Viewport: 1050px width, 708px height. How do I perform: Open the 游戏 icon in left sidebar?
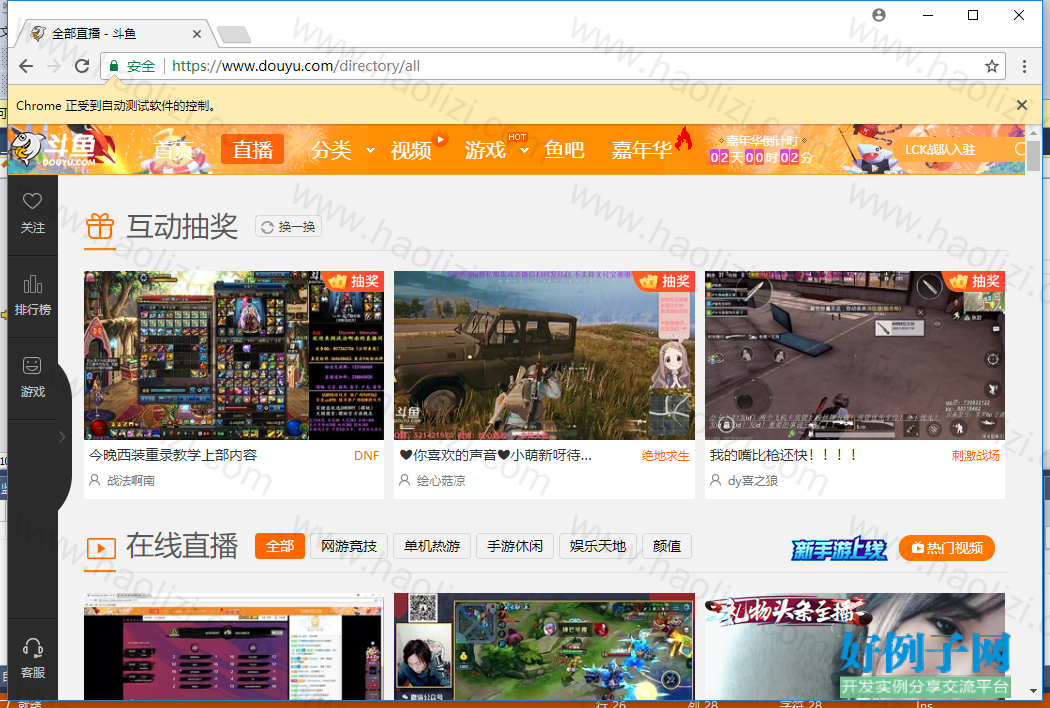(x=32, y=366)
